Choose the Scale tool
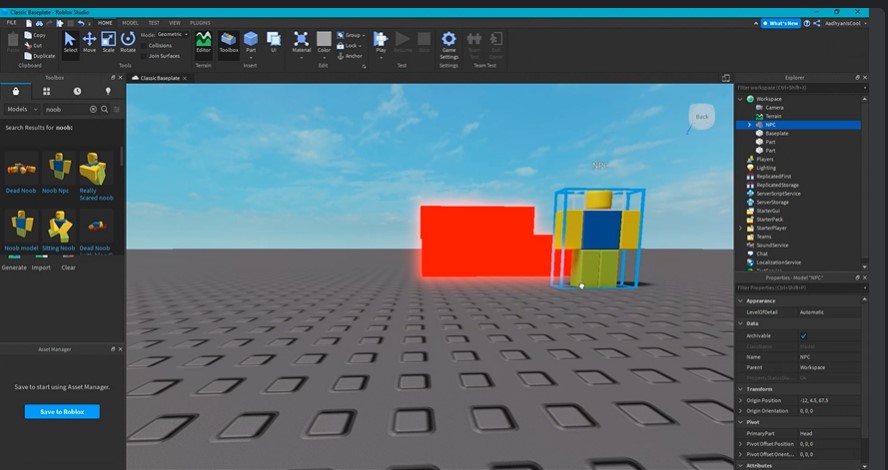This screenshot has width=888, height=470. pyautogui.click(x=108, y=41)
